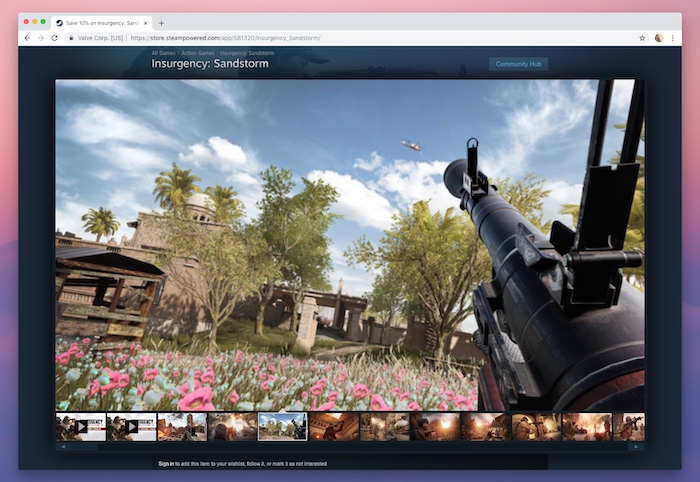Select the 'Save 10% on Insurgency' tab
Image resolution: width=700 pixels, height=482 pixels.
[102, 23]
